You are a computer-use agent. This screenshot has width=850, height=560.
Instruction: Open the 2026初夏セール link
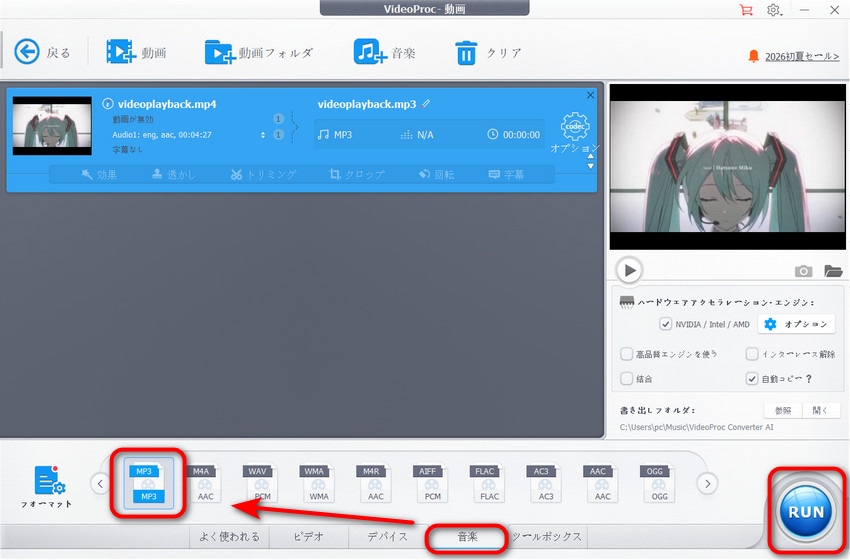pos(802,56)
